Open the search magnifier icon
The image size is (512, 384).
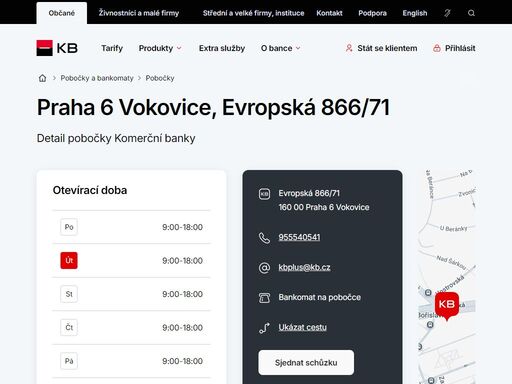point(471,13)
